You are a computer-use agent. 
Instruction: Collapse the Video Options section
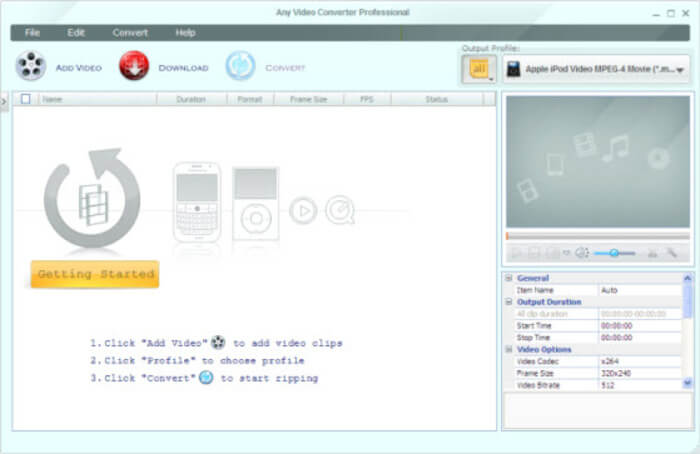tap(509, 349)
